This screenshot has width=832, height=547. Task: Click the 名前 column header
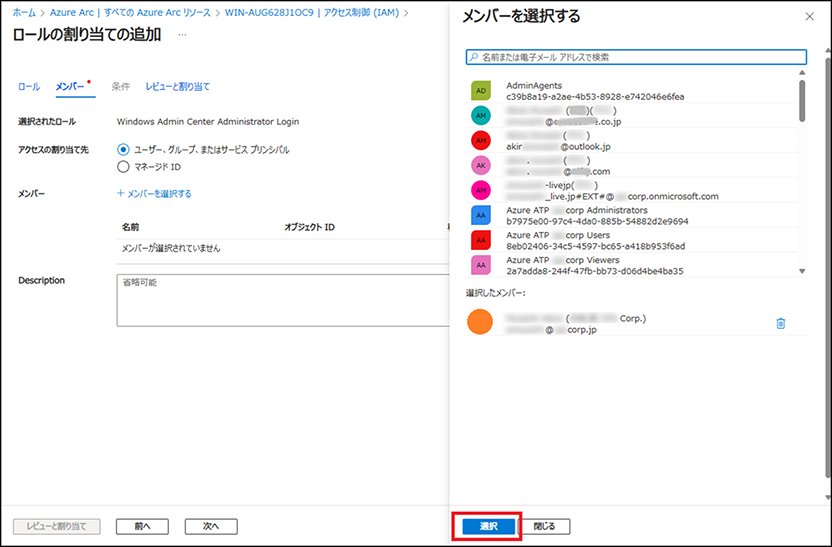pos(130,227)
